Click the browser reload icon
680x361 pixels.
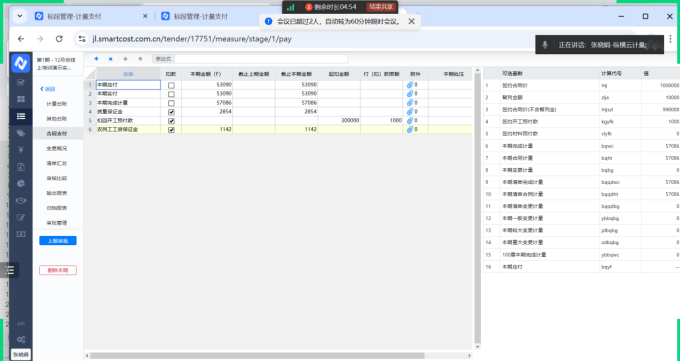59,39
